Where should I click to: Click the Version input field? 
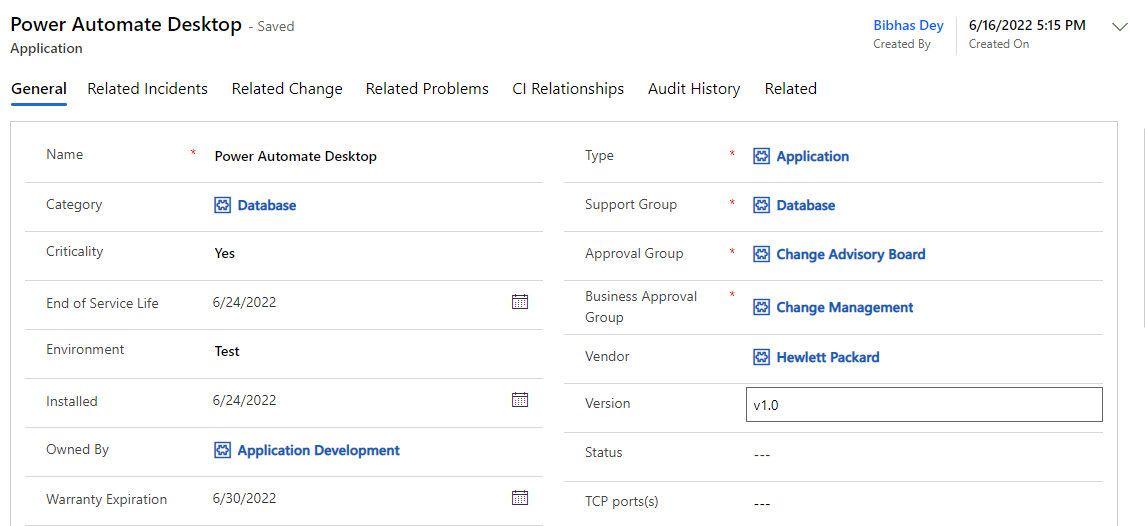924,405
